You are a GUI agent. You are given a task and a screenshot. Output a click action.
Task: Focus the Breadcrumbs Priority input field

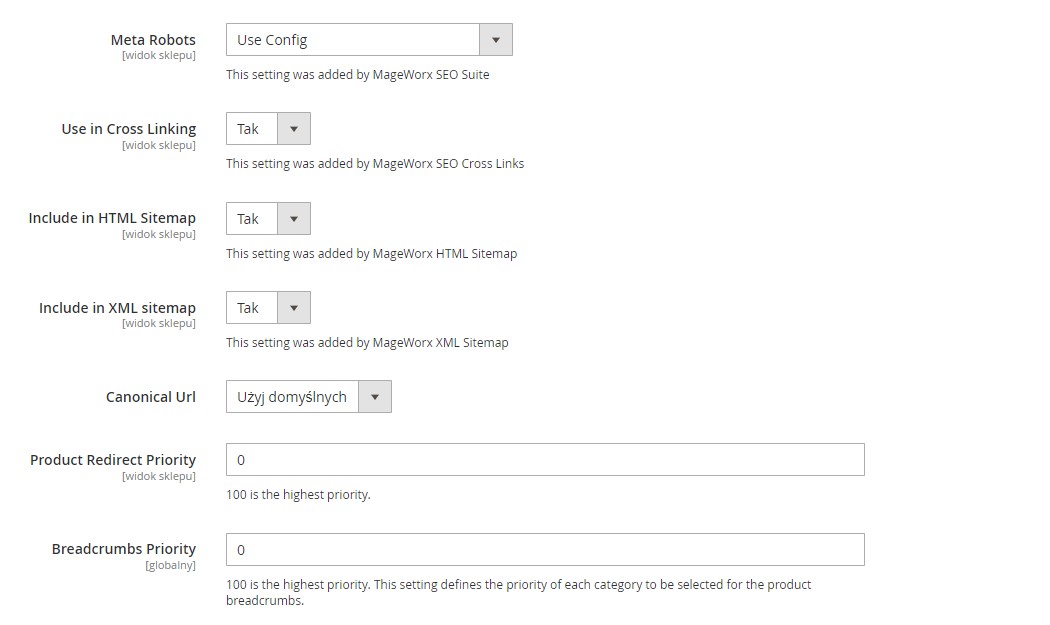(545, 550)
